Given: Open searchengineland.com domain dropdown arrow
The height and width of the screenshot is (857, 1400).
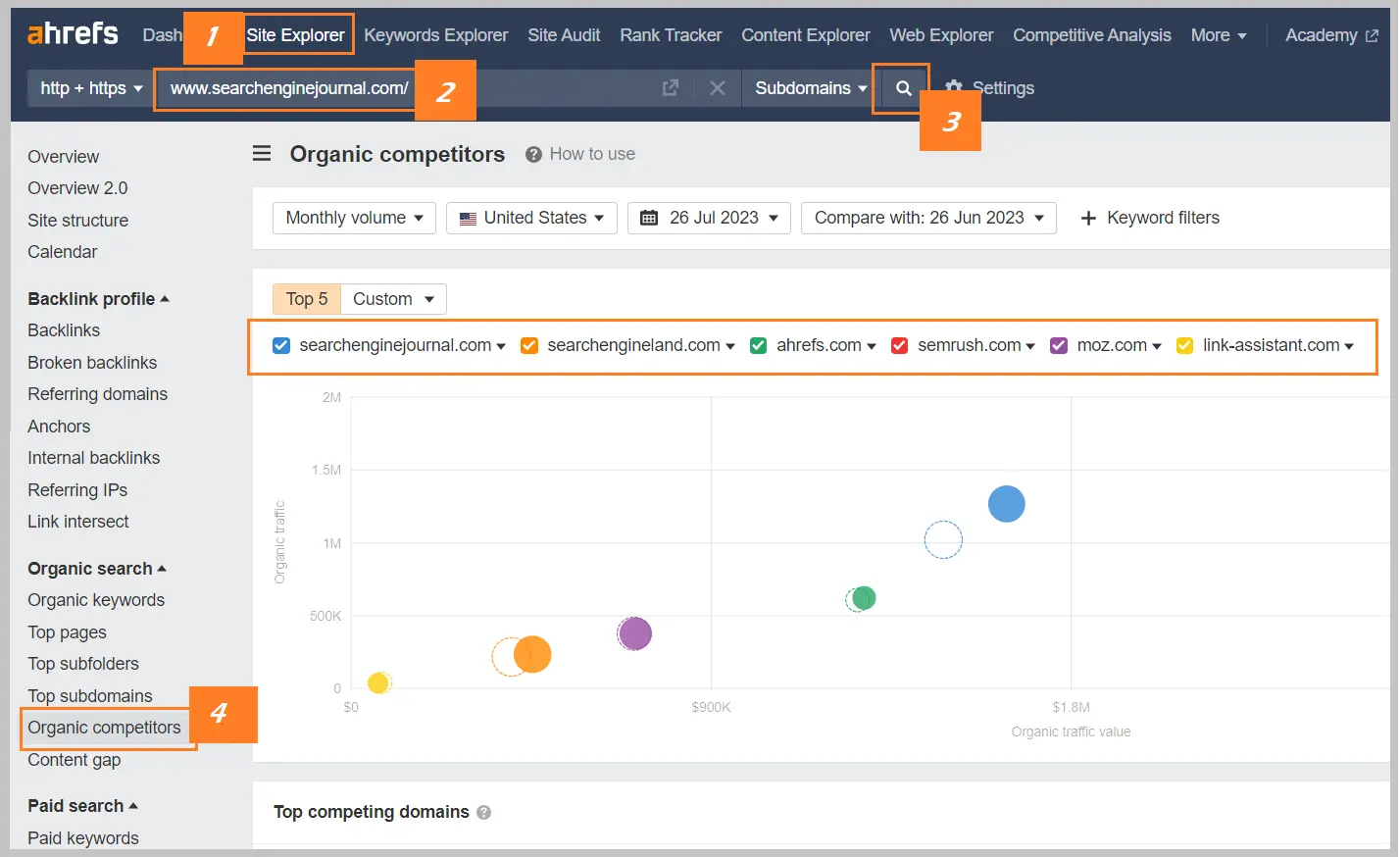Looking at the screenshot, I should pyautogui.click(x=730, y=346).
